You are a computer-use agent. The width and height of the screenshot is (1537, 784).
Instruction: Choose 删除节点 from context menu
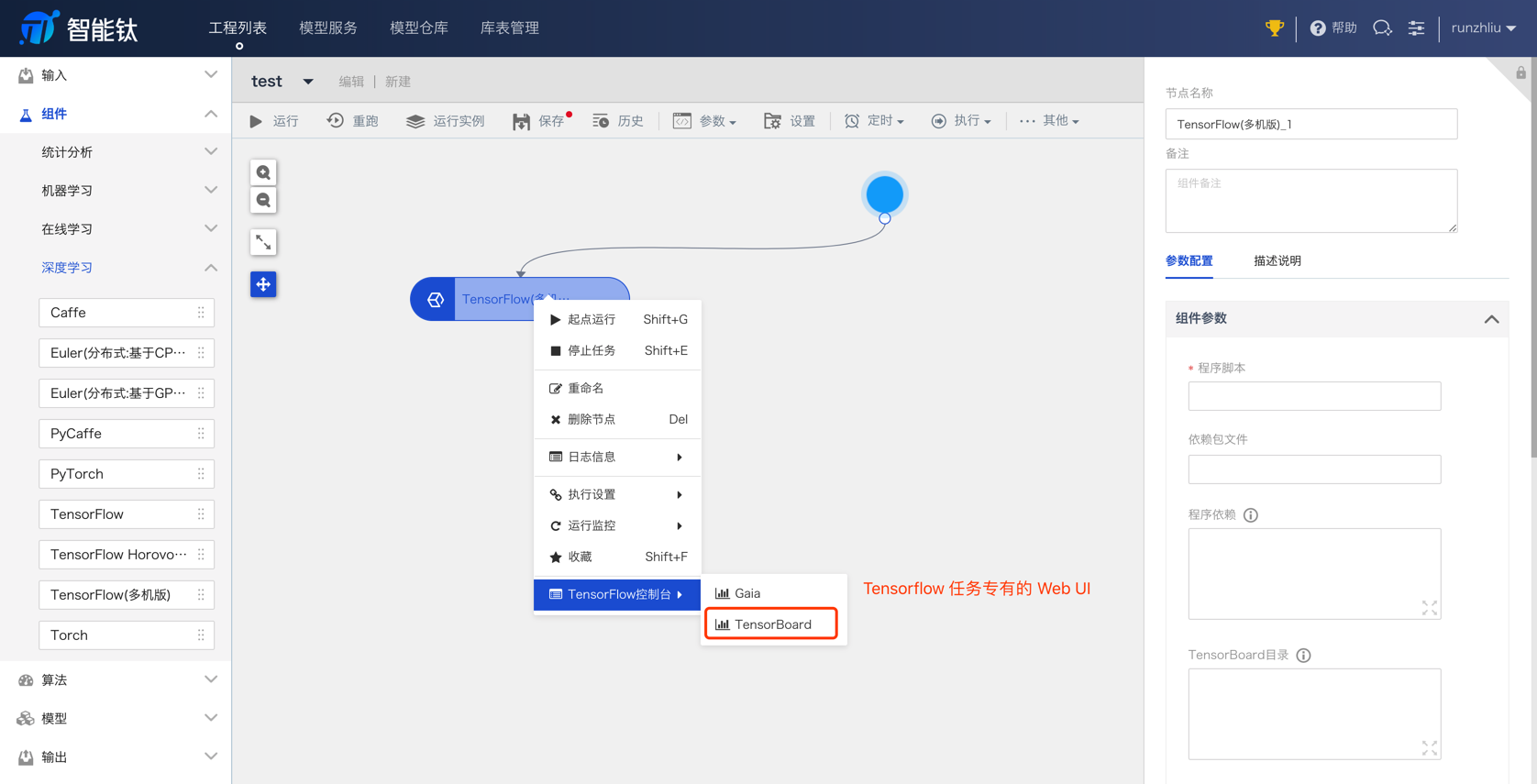(x=617, y=419)
